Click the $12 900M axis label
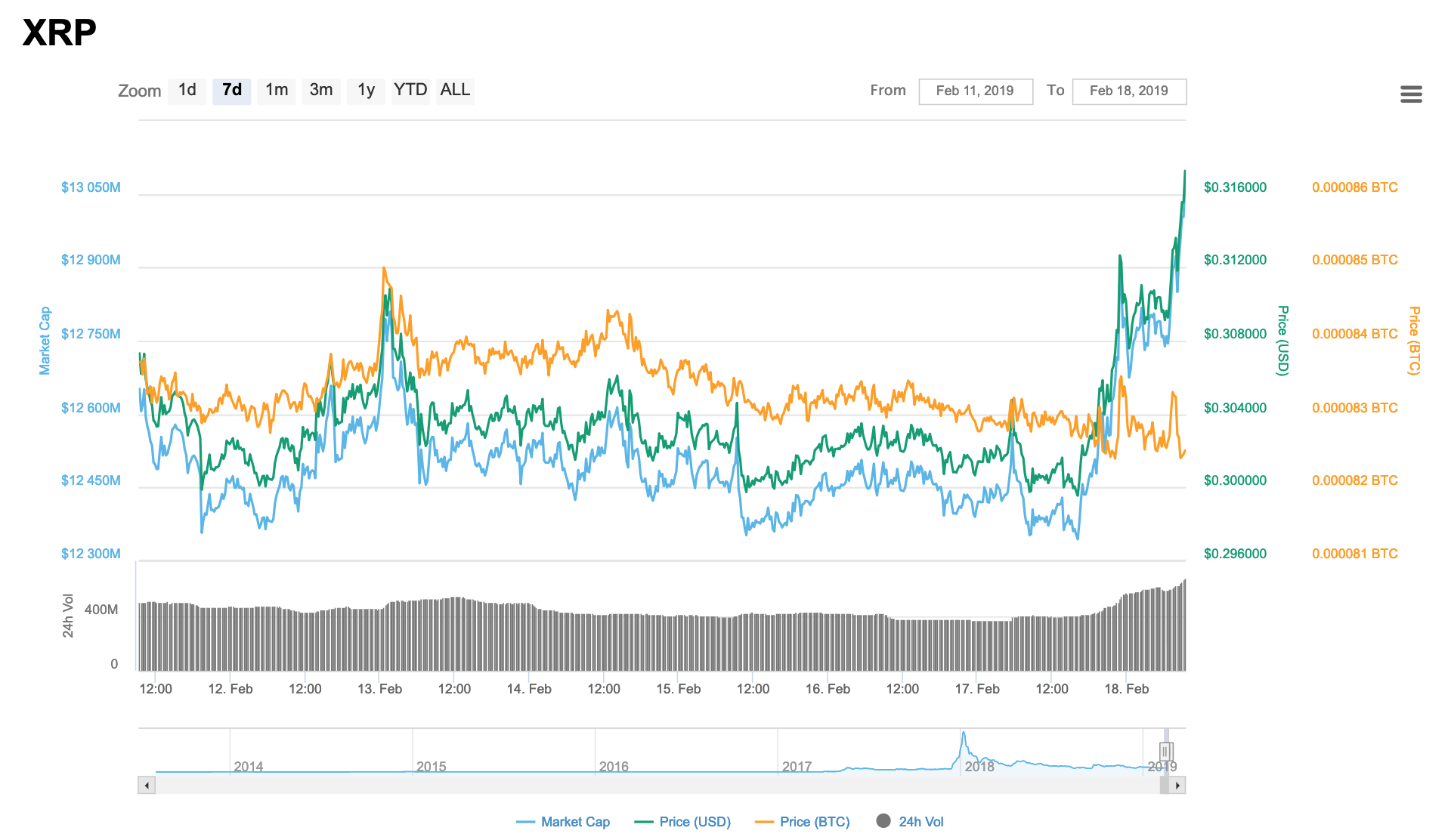The image size is (1448, 840). click(x=91, y=260)
